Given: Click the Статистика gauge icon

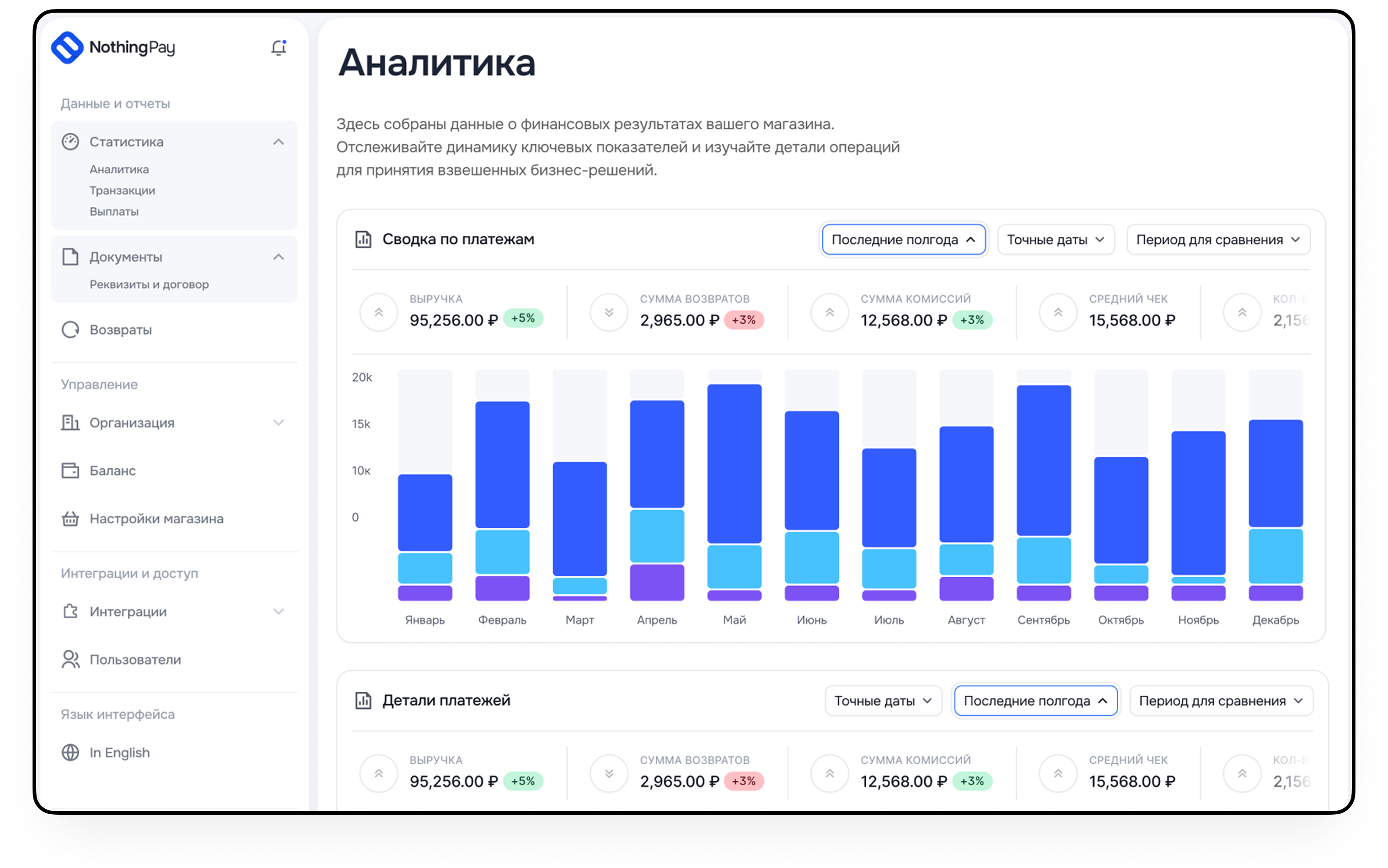Looking at the screenshot, I should point(70,141).
